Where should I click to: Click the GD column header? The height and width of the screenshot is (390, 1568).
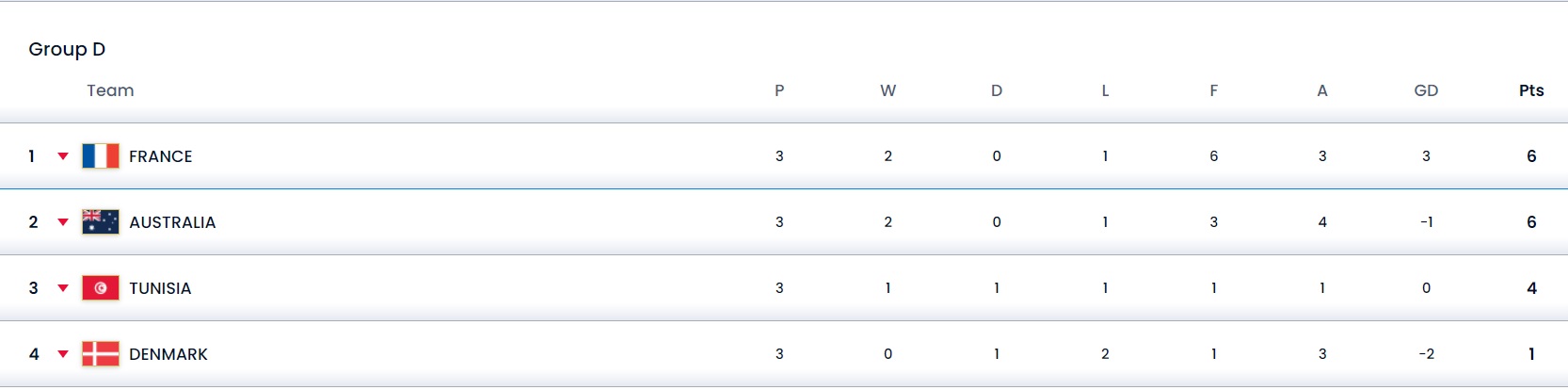(x=1426, y=90)
